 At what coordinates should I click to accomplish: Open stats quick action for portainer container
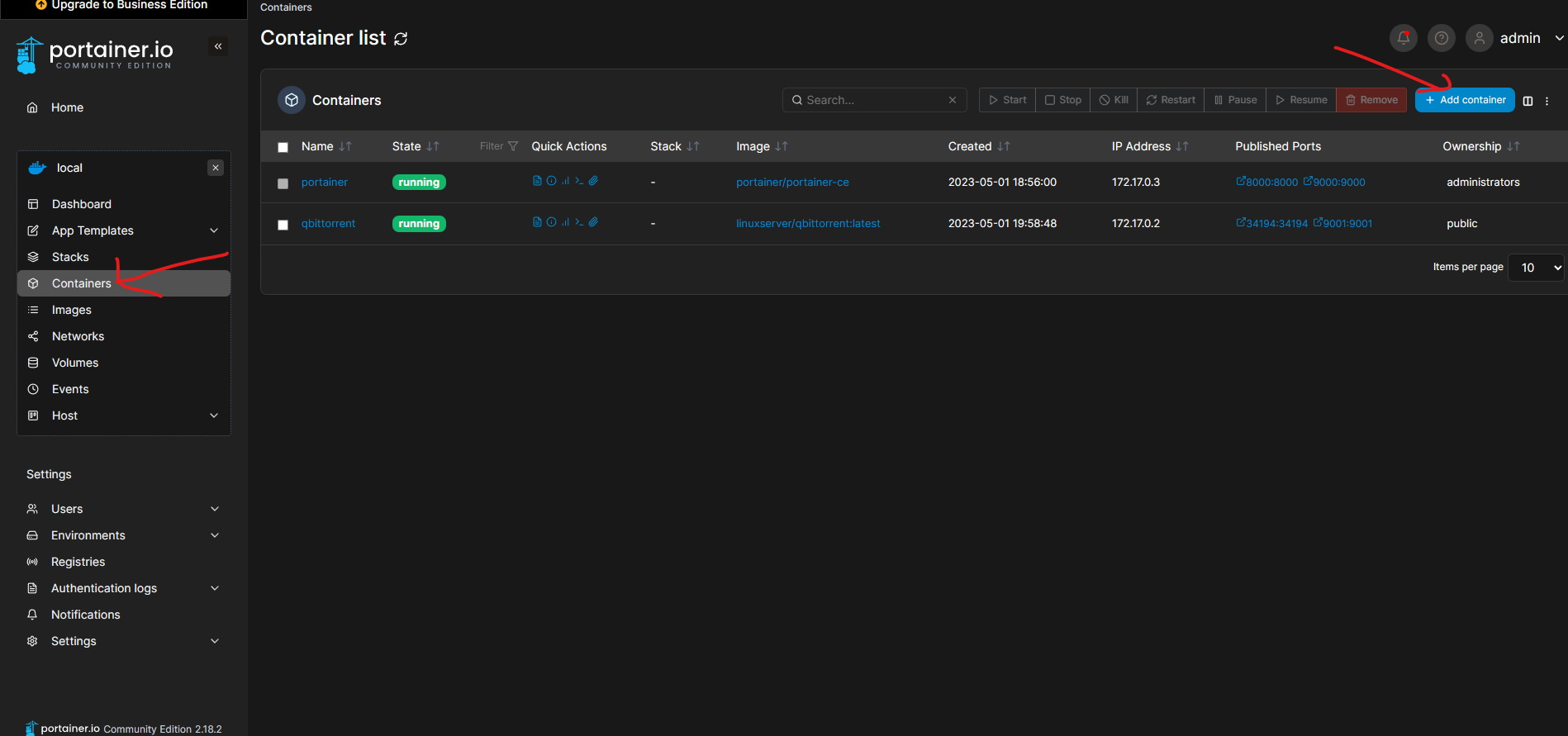pyautogui.click(x=565, y=181)
